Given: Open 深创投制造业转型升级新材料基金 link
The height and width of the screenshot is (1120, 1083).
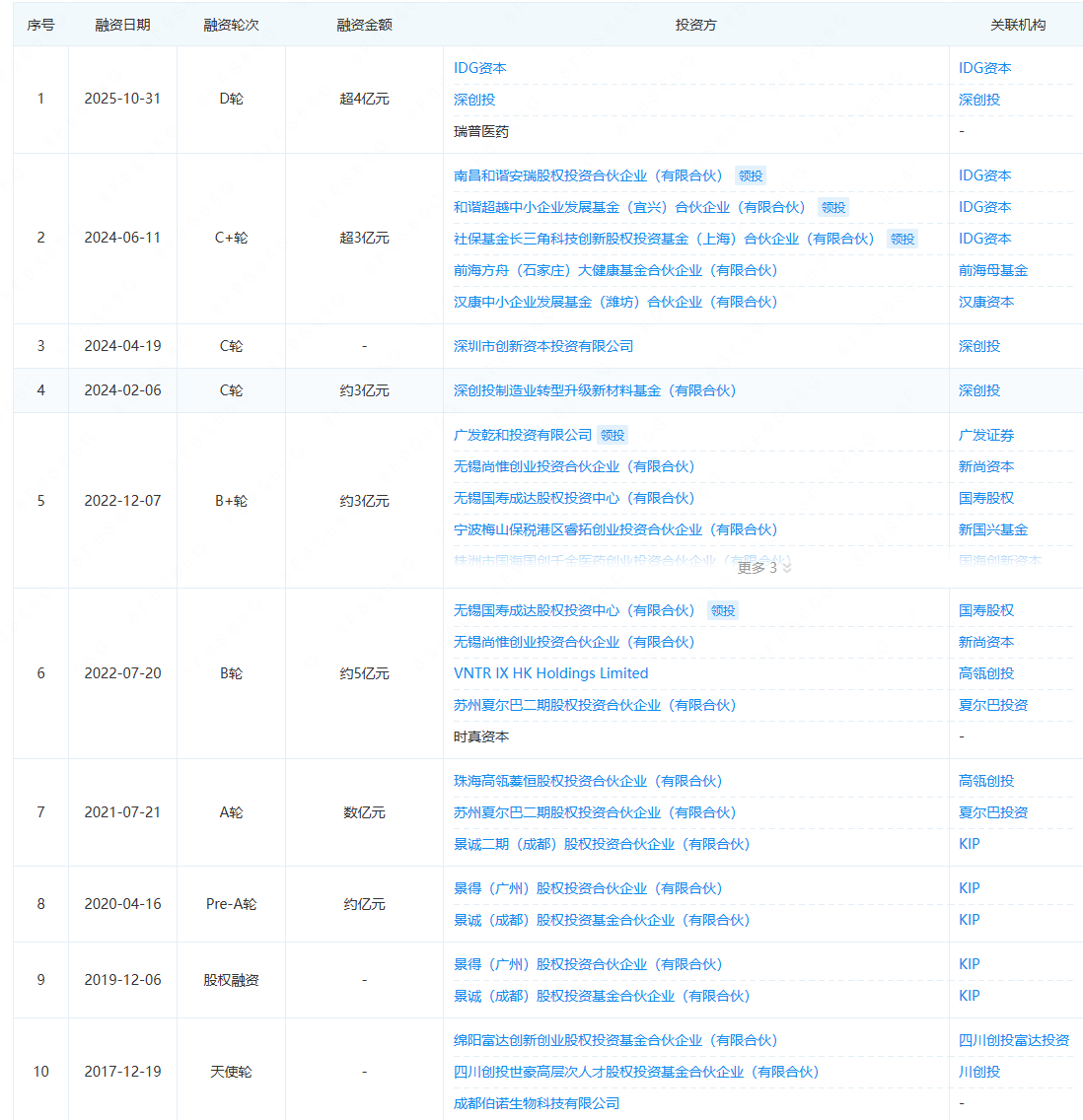Looking at the screenshot, I should coord(595,390).
